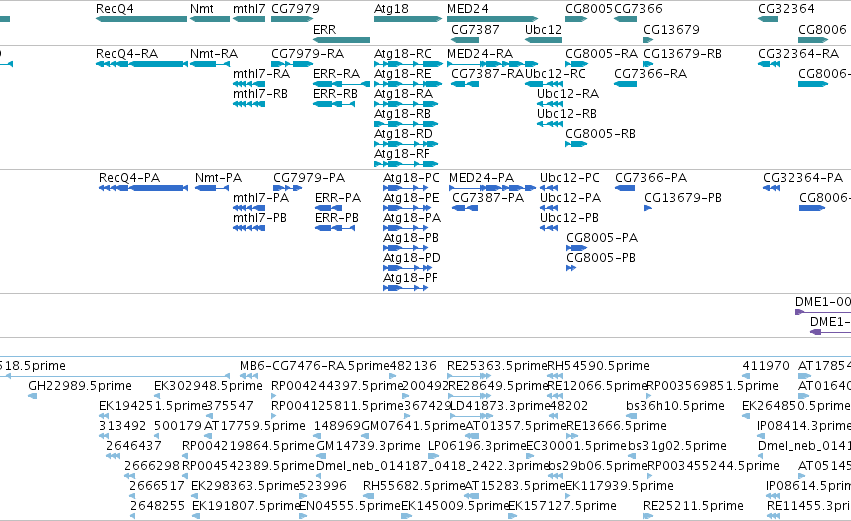The width and height of the screenshot is (851, 521).
Task: Click the mthl7-PB protein label
Action: point(259,218)
